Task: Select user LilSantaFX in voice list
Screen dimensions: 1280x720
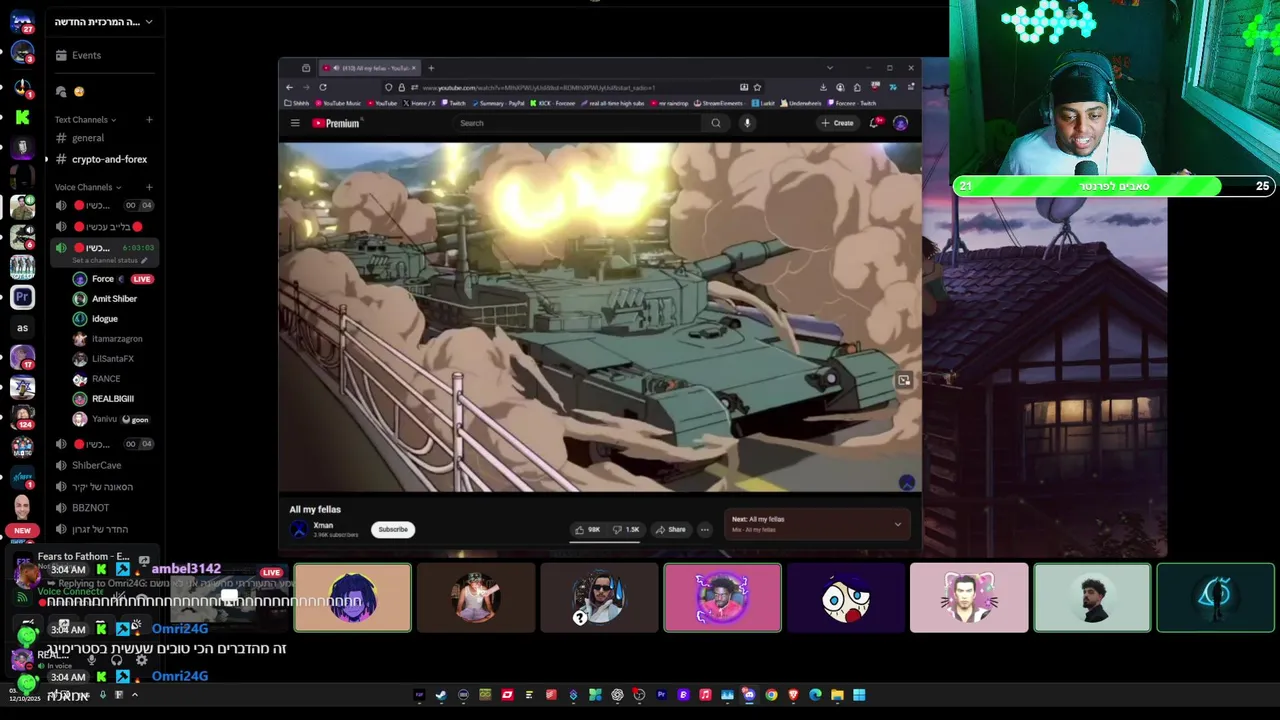Action: 113,359
